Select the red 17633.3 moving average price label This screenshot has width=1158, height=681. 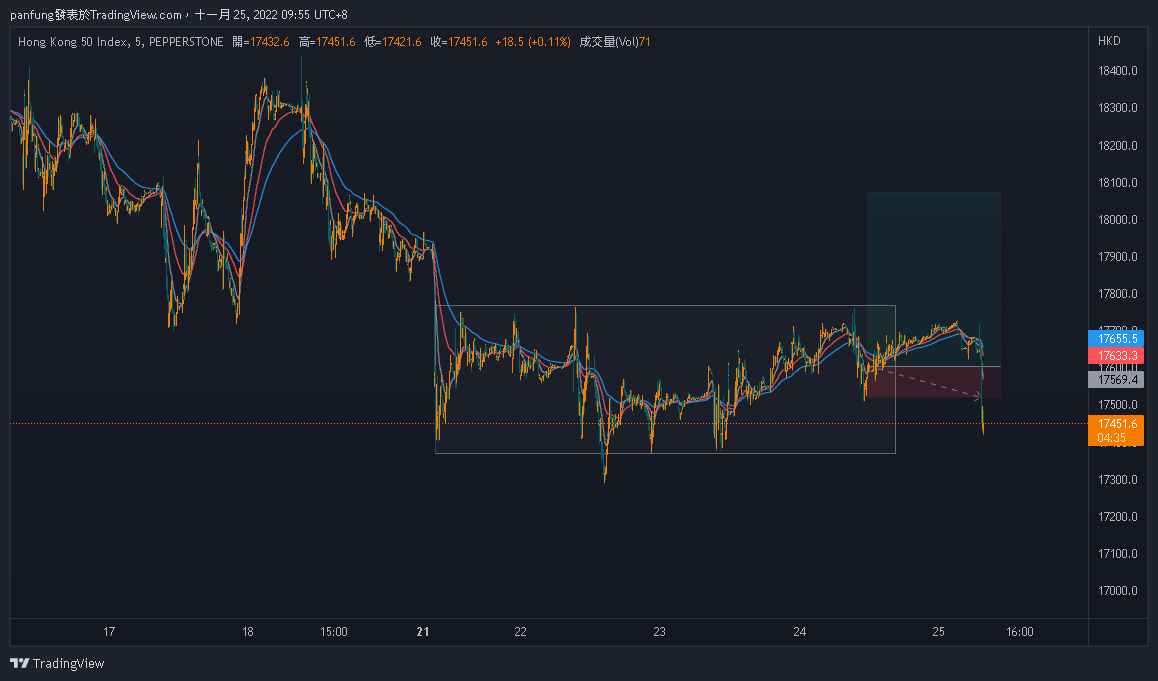coord(1114,353)
